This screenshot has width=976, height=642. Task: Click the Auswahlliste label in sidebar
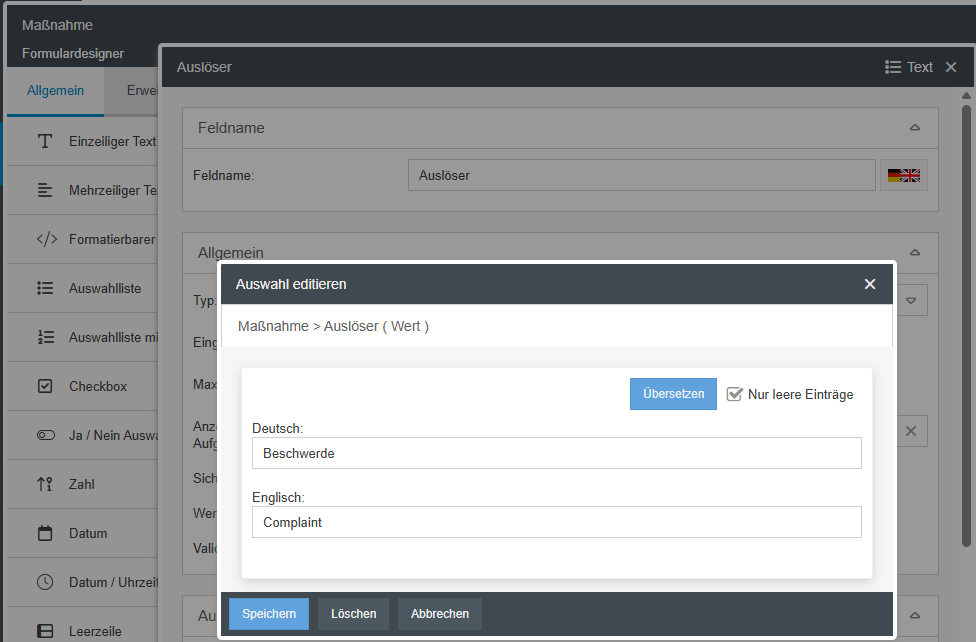point(105,289)
